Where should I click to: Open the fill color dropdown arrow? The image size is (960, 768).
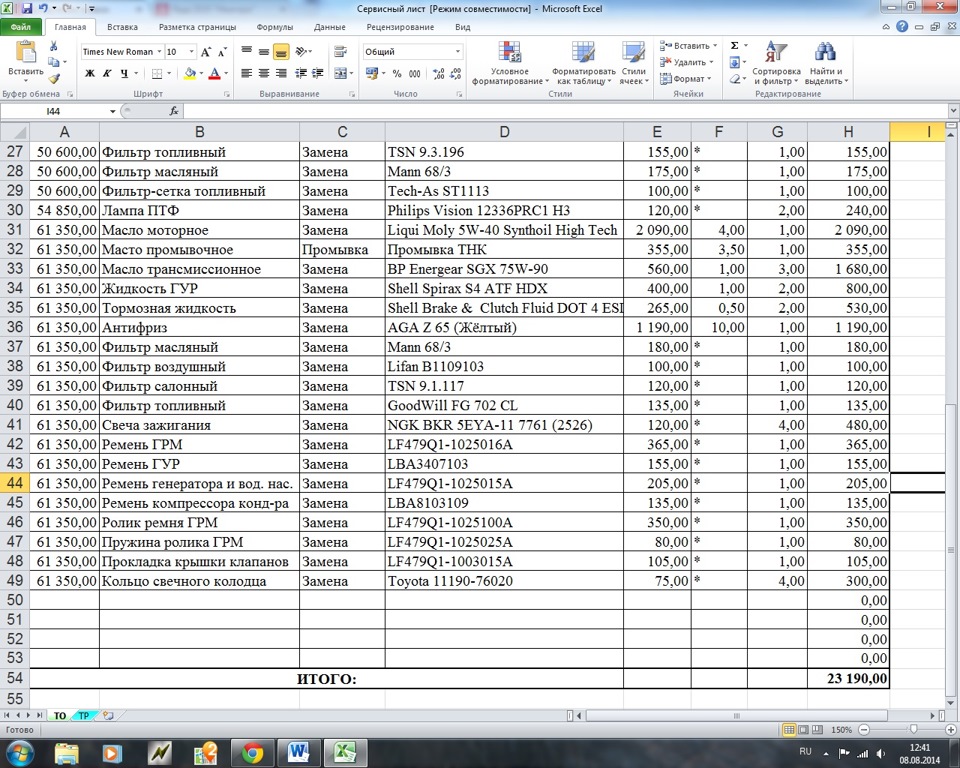coord(201,73)
